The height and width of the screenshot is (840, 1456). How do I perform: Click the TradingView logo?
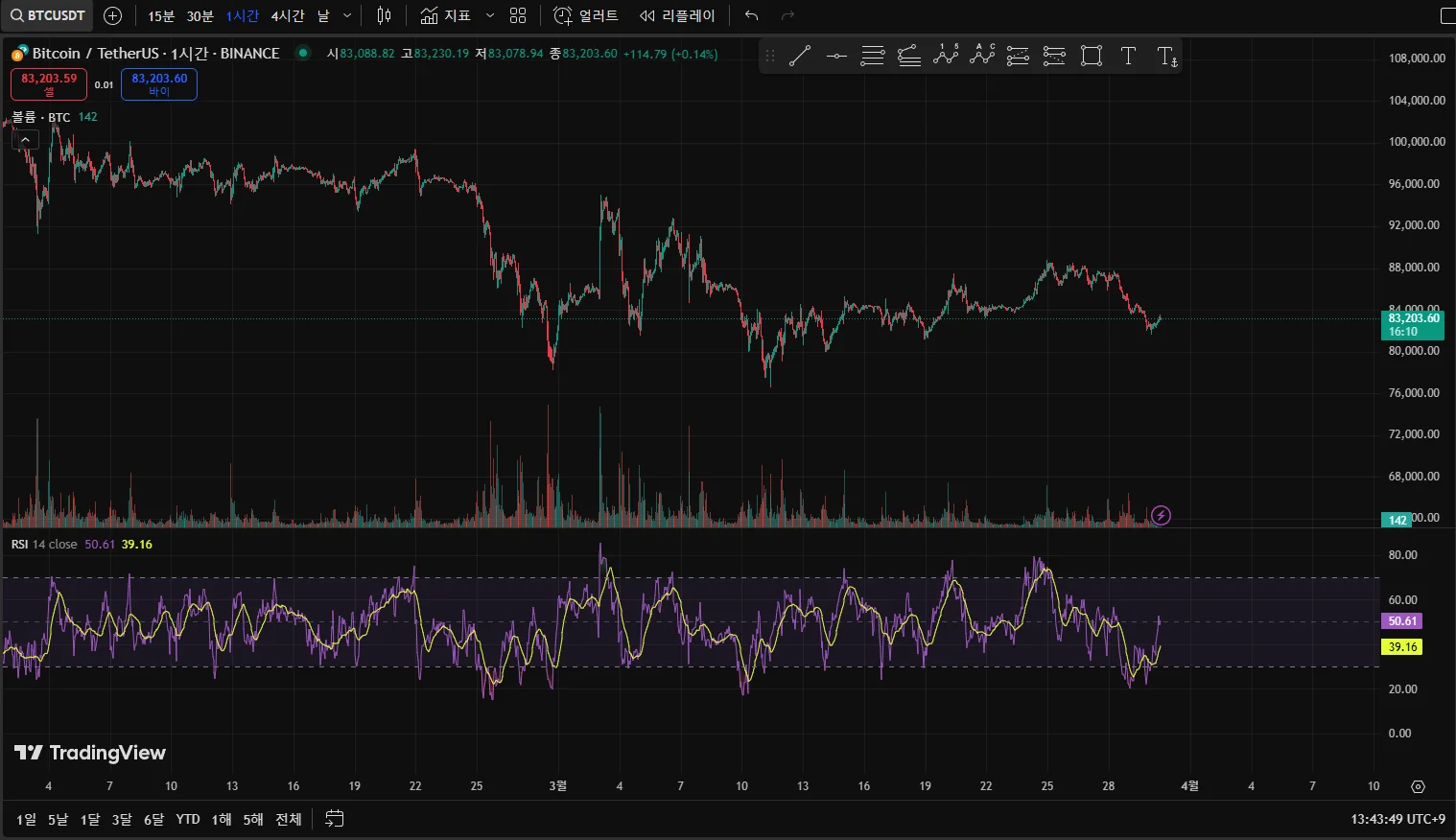click(x=90, y=753)
